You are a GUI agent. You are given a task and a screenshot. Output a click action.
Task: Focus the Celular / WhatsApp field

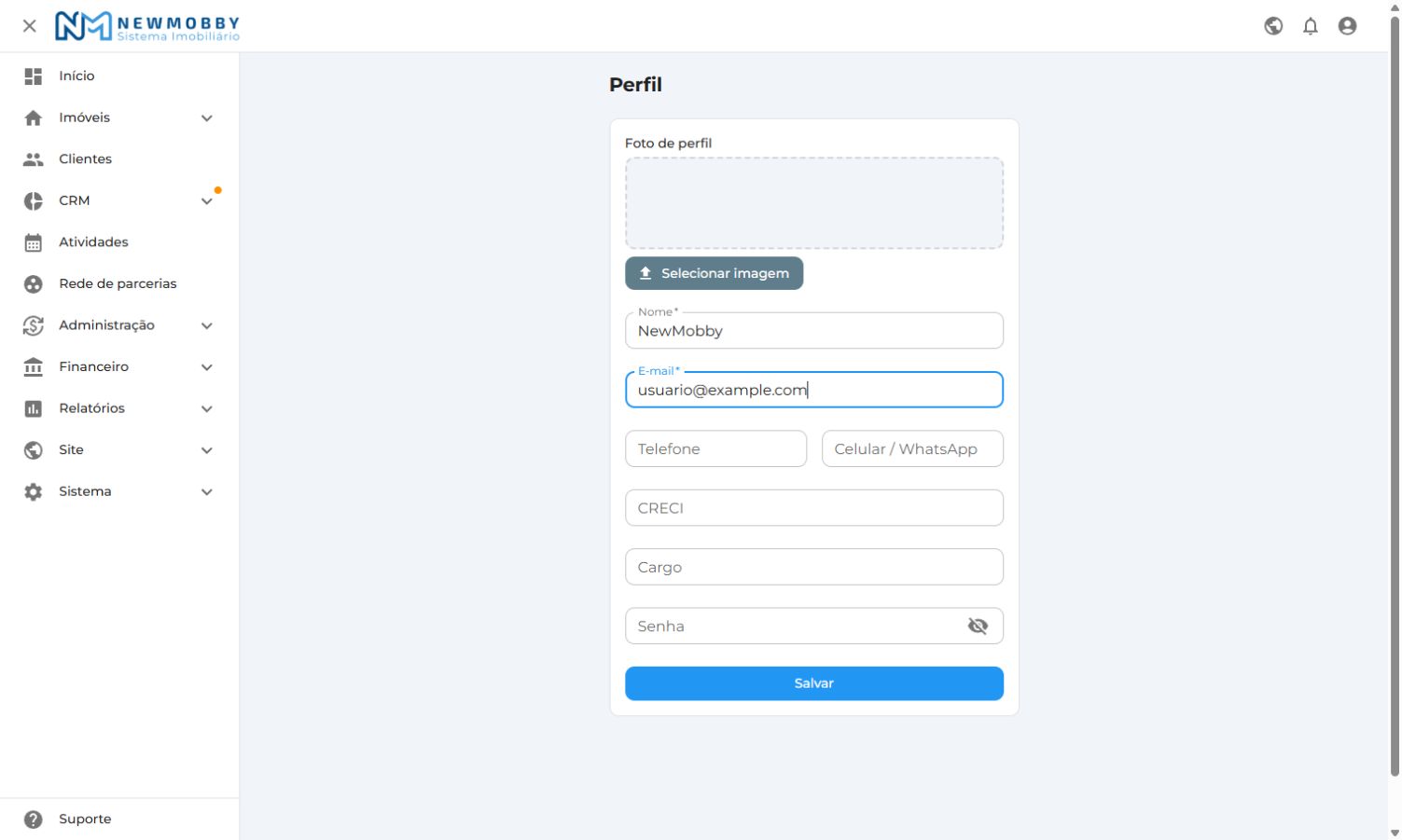point(912,448)
